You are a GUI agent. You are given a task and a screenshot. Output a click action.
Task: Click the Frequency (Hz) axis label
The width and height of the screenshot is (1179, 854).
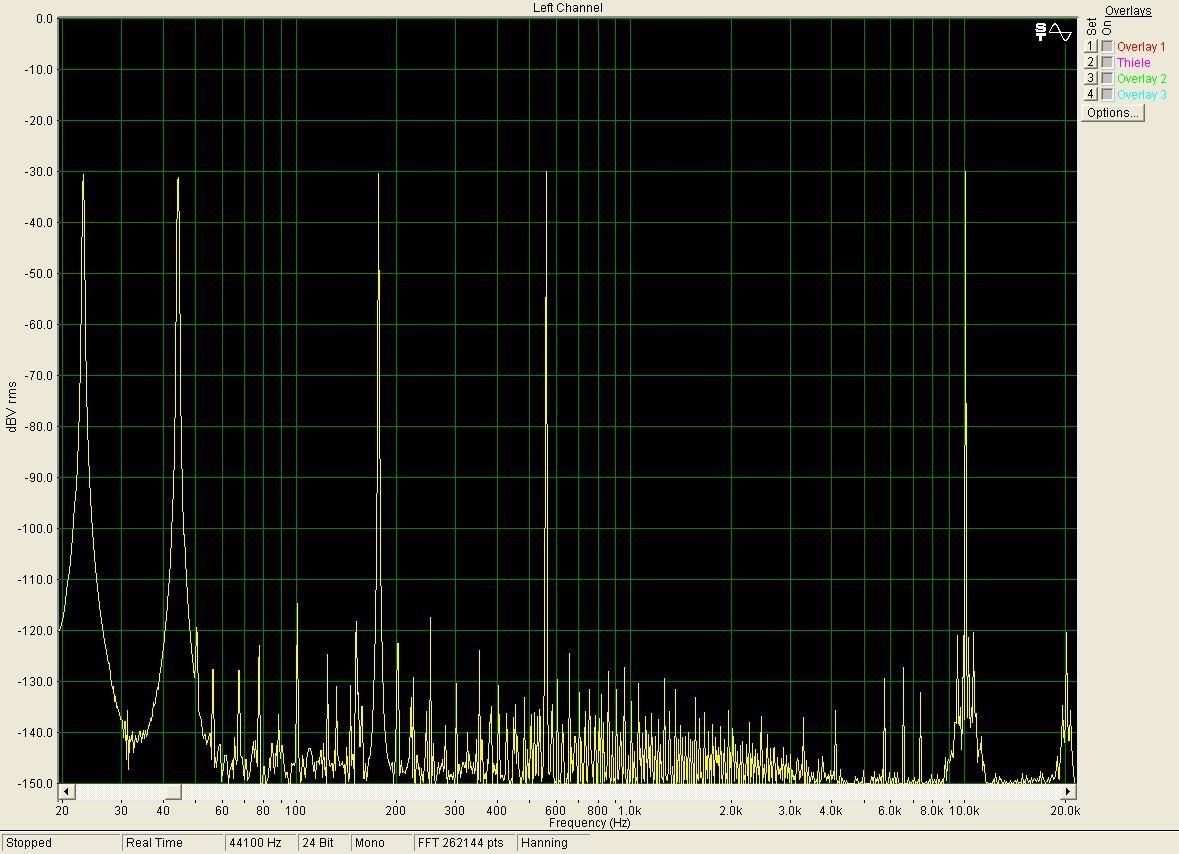pyautogui.click(x=590, y=822)
